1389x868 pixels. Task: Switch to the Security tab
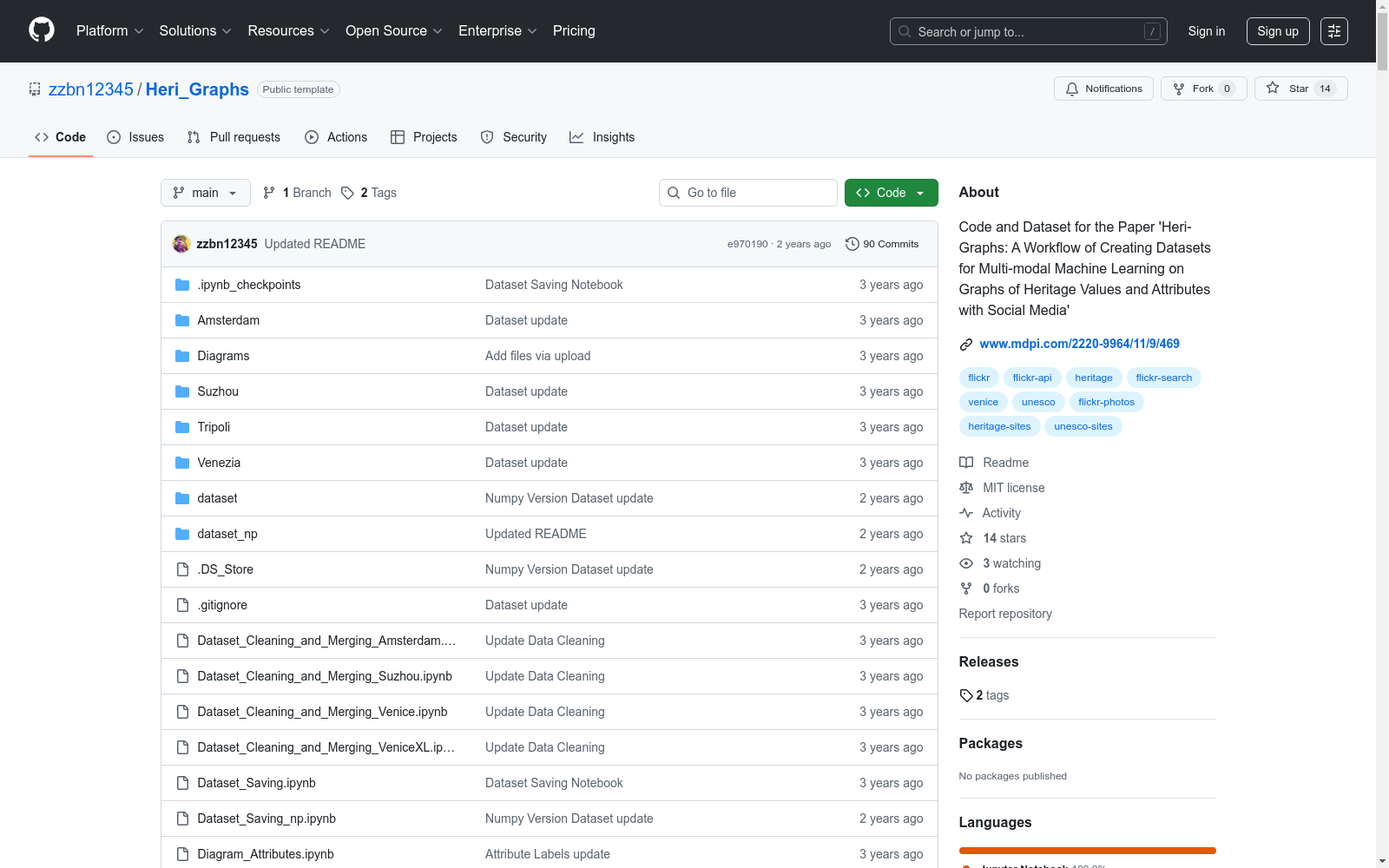click(514, 137)
